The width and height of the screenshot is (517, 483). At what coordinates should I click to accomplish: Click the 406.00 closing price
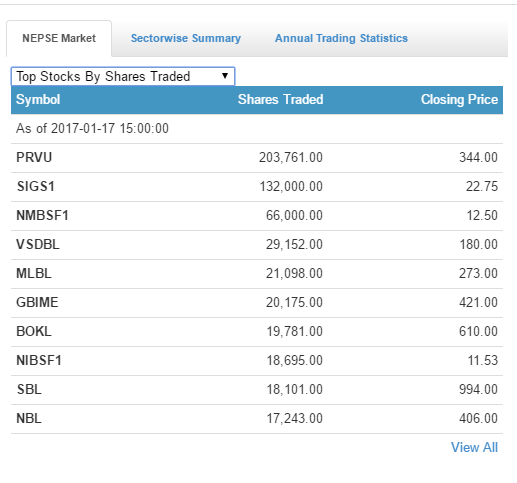click(x=478, y=418)
